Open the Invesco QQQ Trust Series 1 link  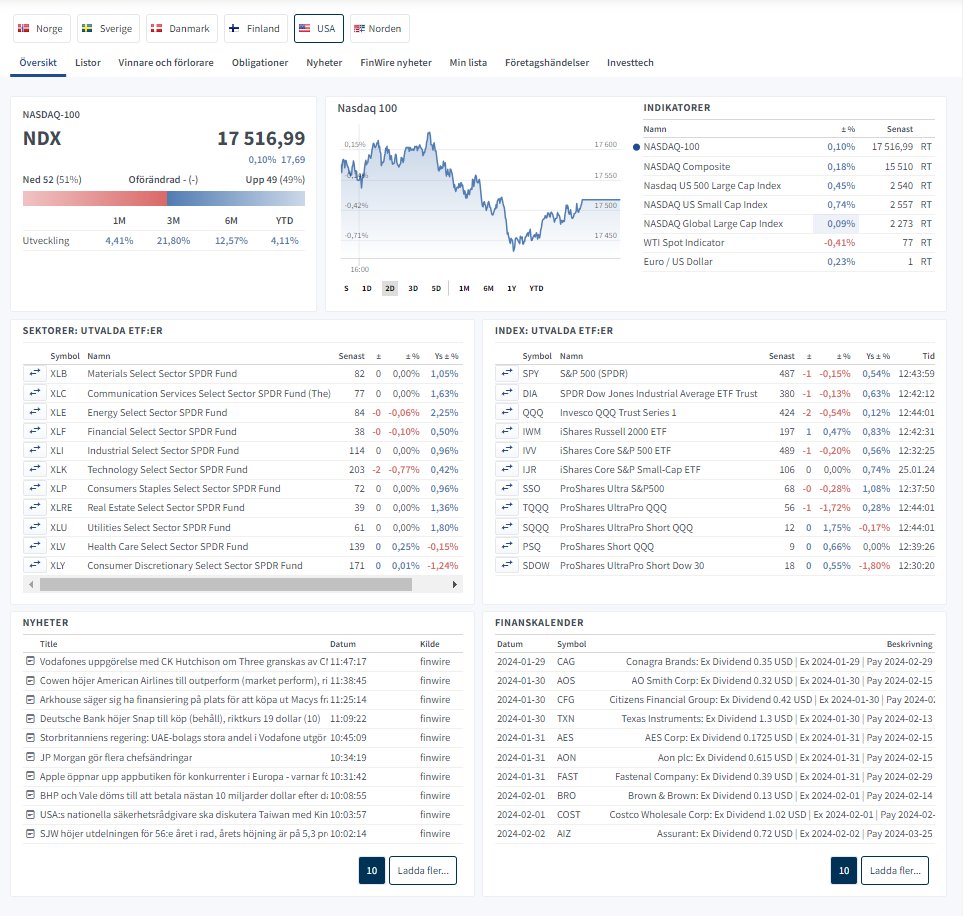click(x=618, y=412)
